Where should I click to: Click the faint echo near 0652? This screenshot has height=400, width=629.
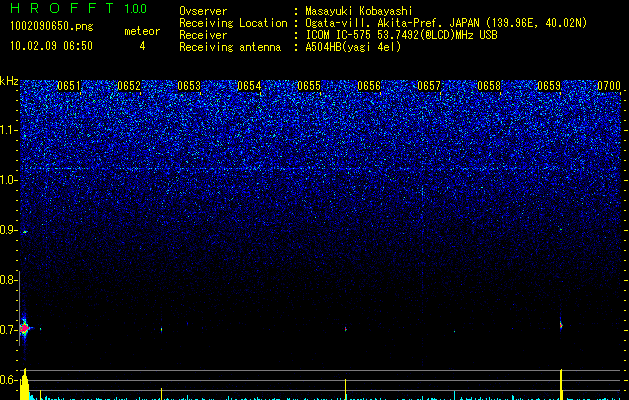(x=161, y=330)
